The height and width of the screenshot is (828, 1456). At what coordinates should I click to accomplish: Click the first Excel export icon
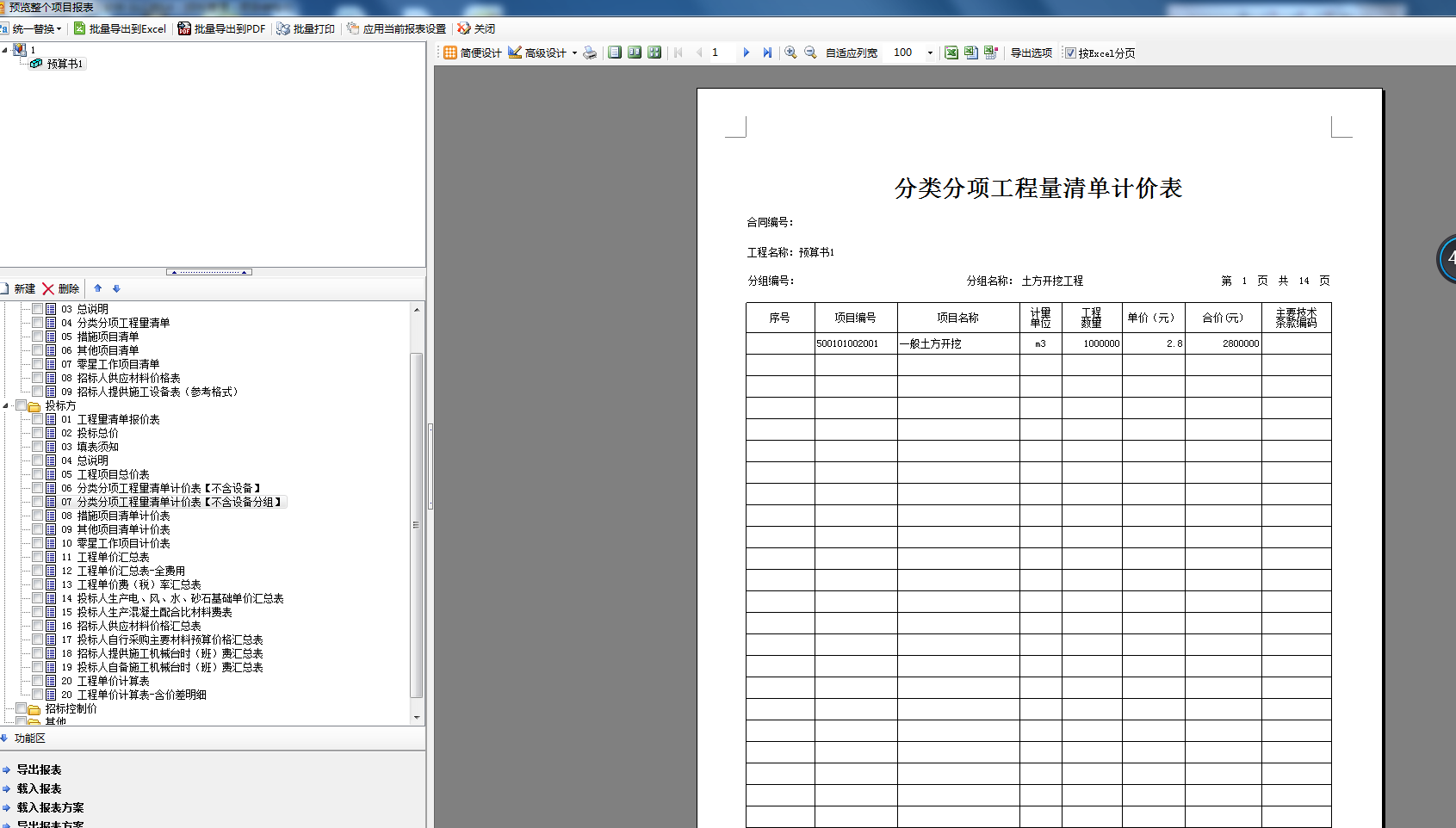(x=951, y=53)
